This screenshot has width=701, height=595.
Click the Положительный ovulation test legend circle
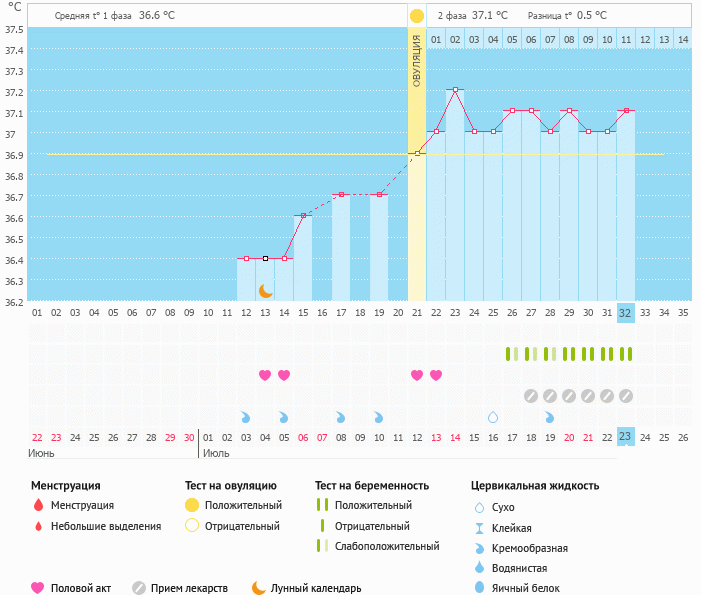[x=192, y=505]
